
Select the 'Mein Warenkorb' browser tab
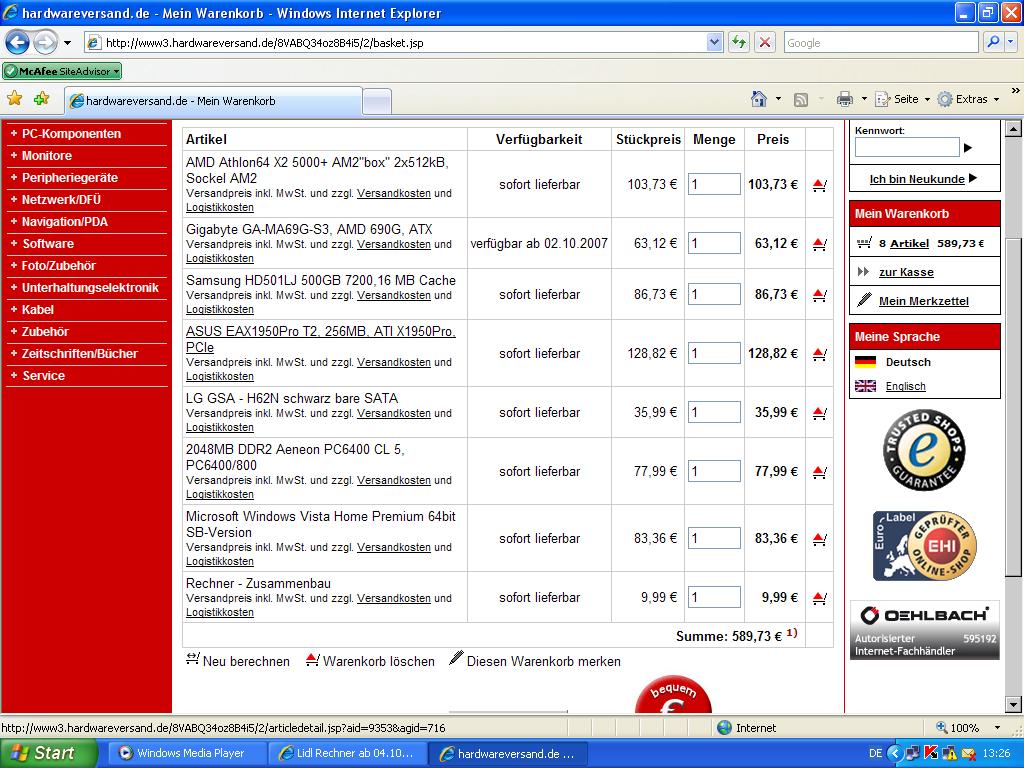pos(214,101)
